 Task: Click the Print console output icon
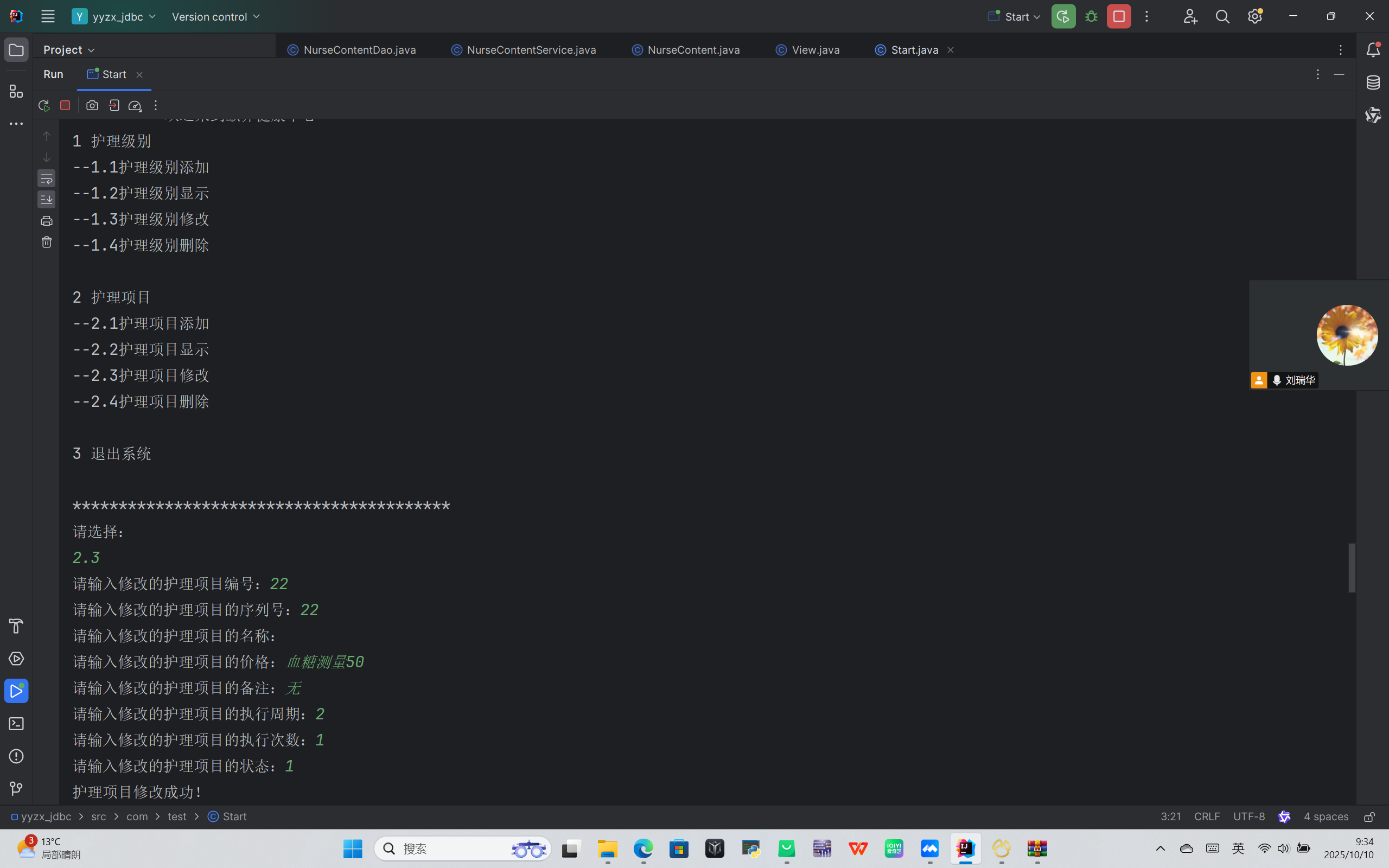point(47,221)
